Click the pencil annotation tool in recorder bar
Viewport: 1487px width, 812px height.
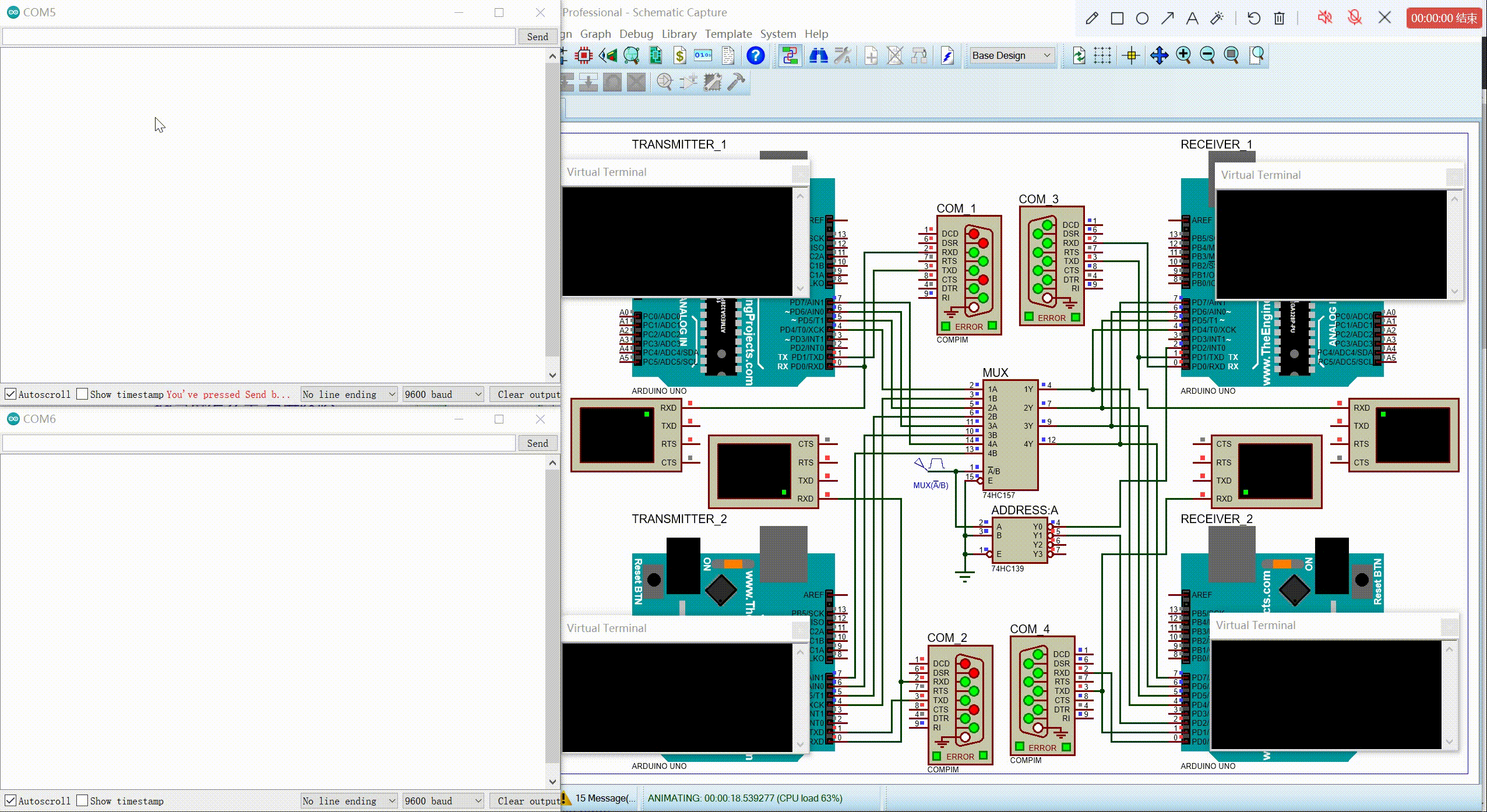(x=1091, y=18)
